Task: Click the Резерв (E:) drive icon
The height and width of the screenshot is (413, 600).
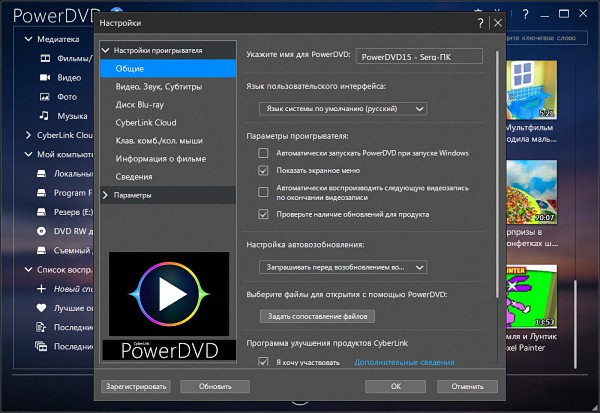Action: pyautogui.click(x=41, y=212)
